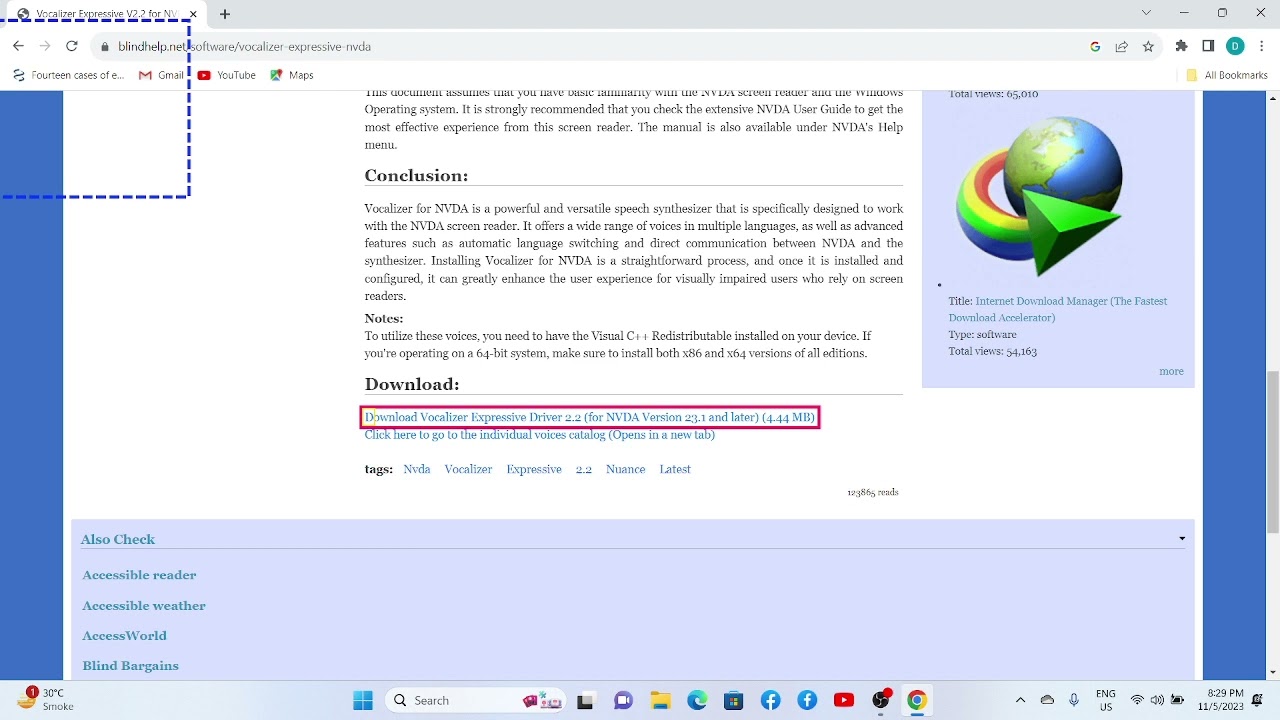Select the Nuance tag
This screenshot has height=720, width=1280.
[x=625, y=469]
